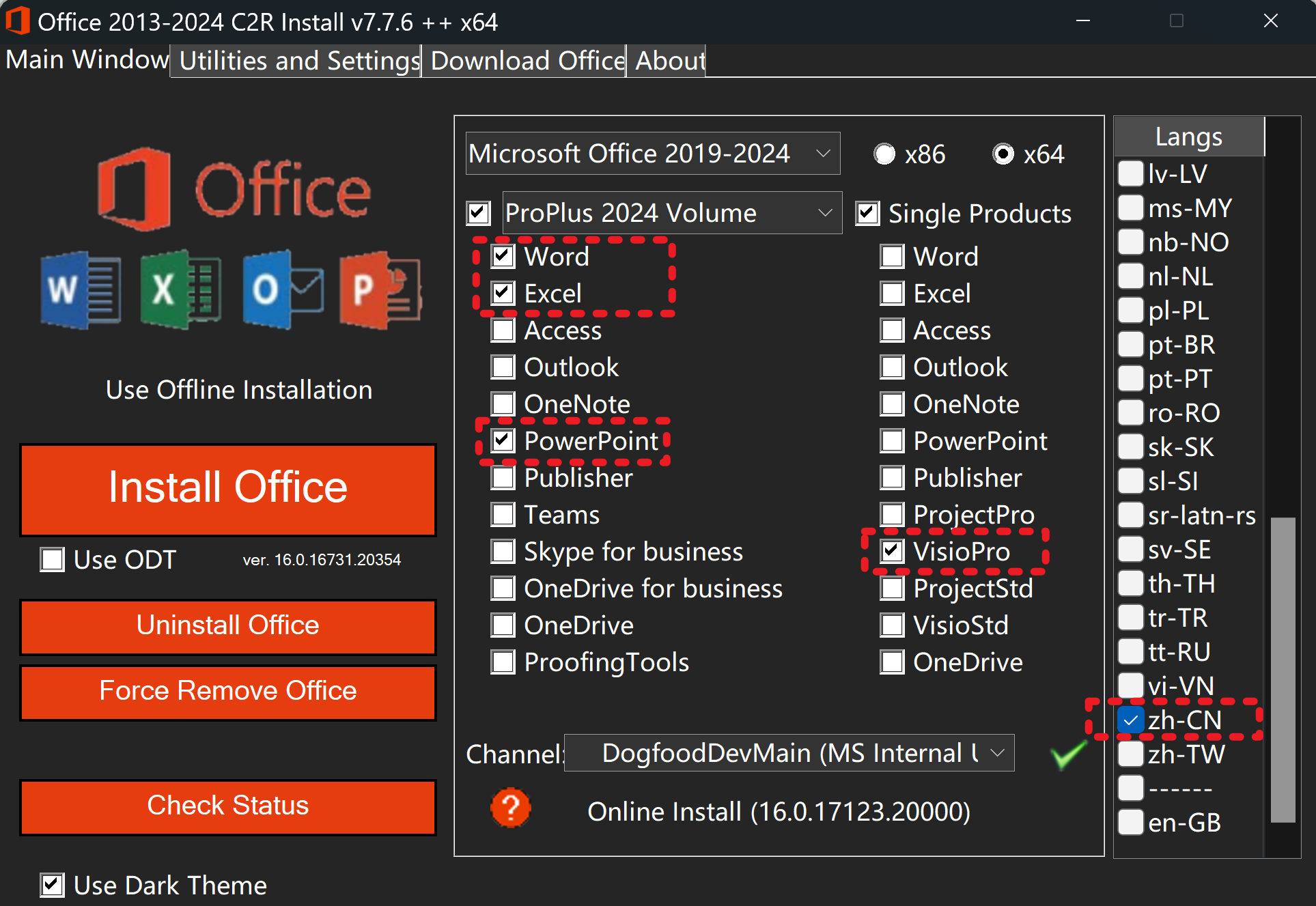The image size is (1316, 906).
Task: Toggle the Use Dark Theme checkbox
Action: click(53, 886)
